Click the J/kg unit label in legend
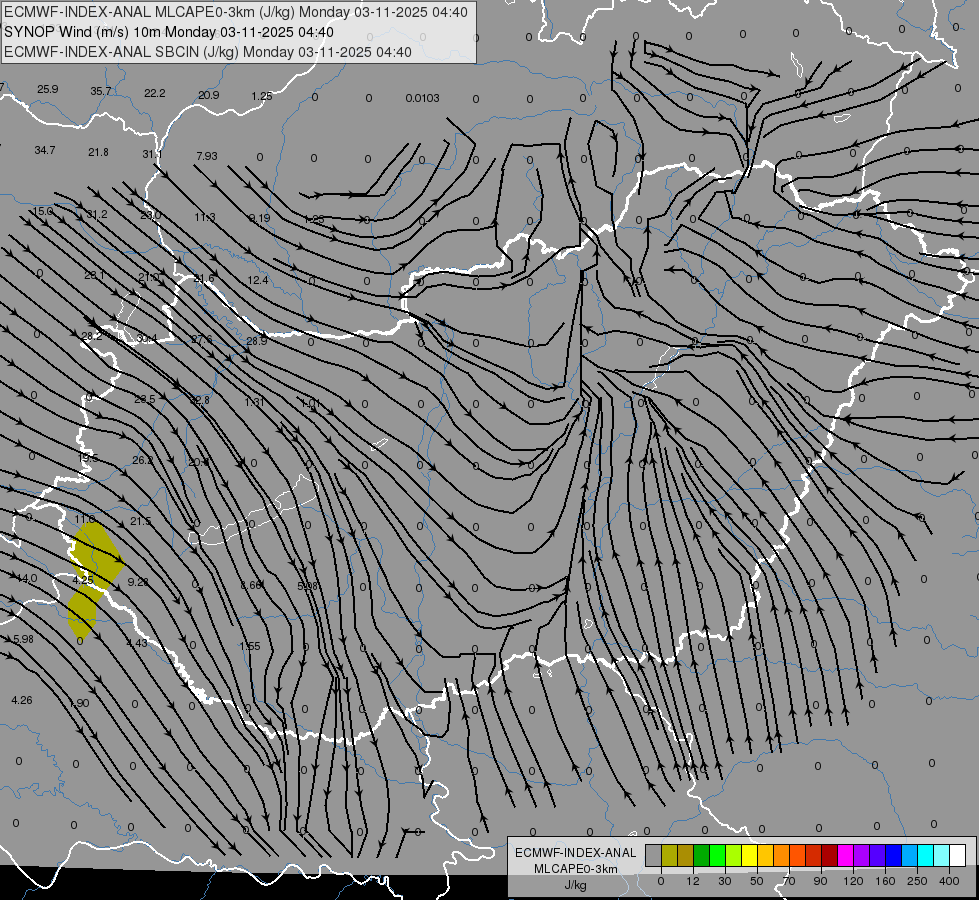This screenshot has height=900, width=979. (576, 885)
